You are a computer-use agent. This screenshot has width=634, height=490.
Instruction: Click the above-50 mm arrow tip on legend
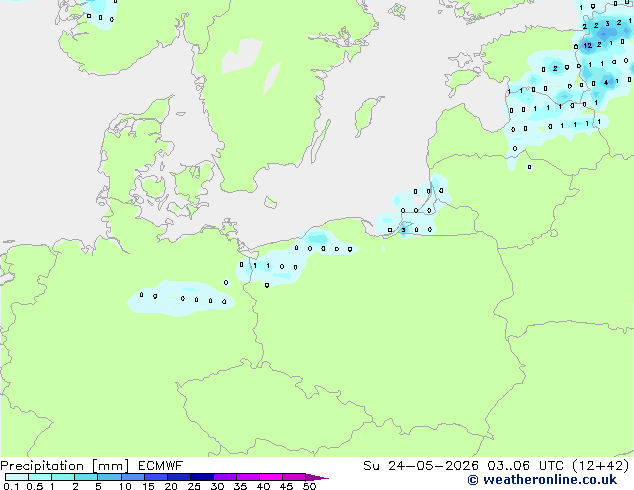(x=317, y=477)
